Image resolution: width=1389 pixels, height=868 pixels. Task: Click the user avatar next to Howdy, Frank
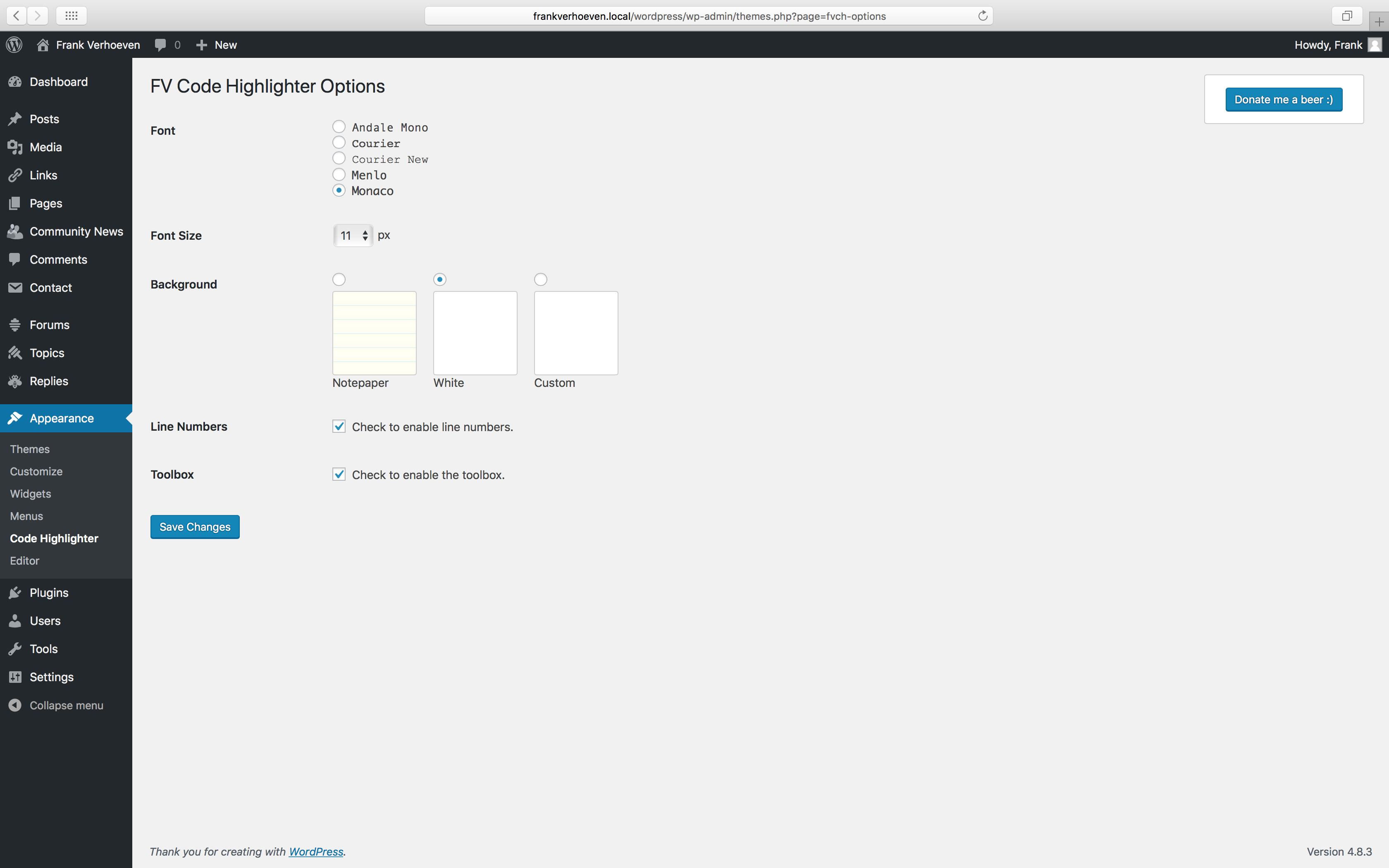pyautogui.click(x=1375, y=45)
